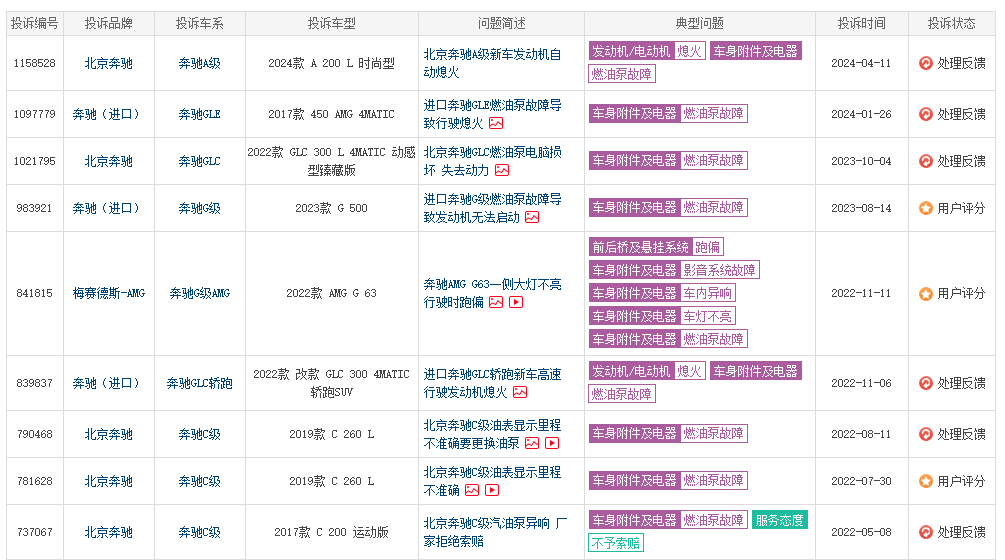This screenshot has height=560, width=1005.
Task: Open image icon for complaint 1021795
Action: 502,170
